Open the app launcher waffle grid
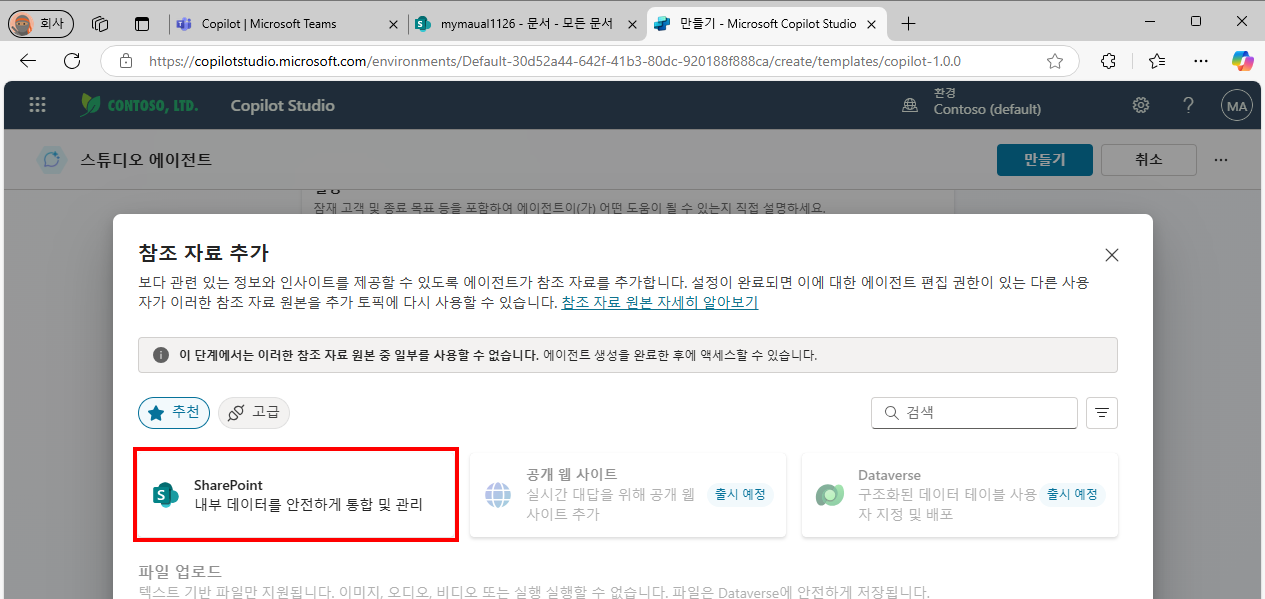Screen dimensions: 1265x599 click(x=37, y=105)
